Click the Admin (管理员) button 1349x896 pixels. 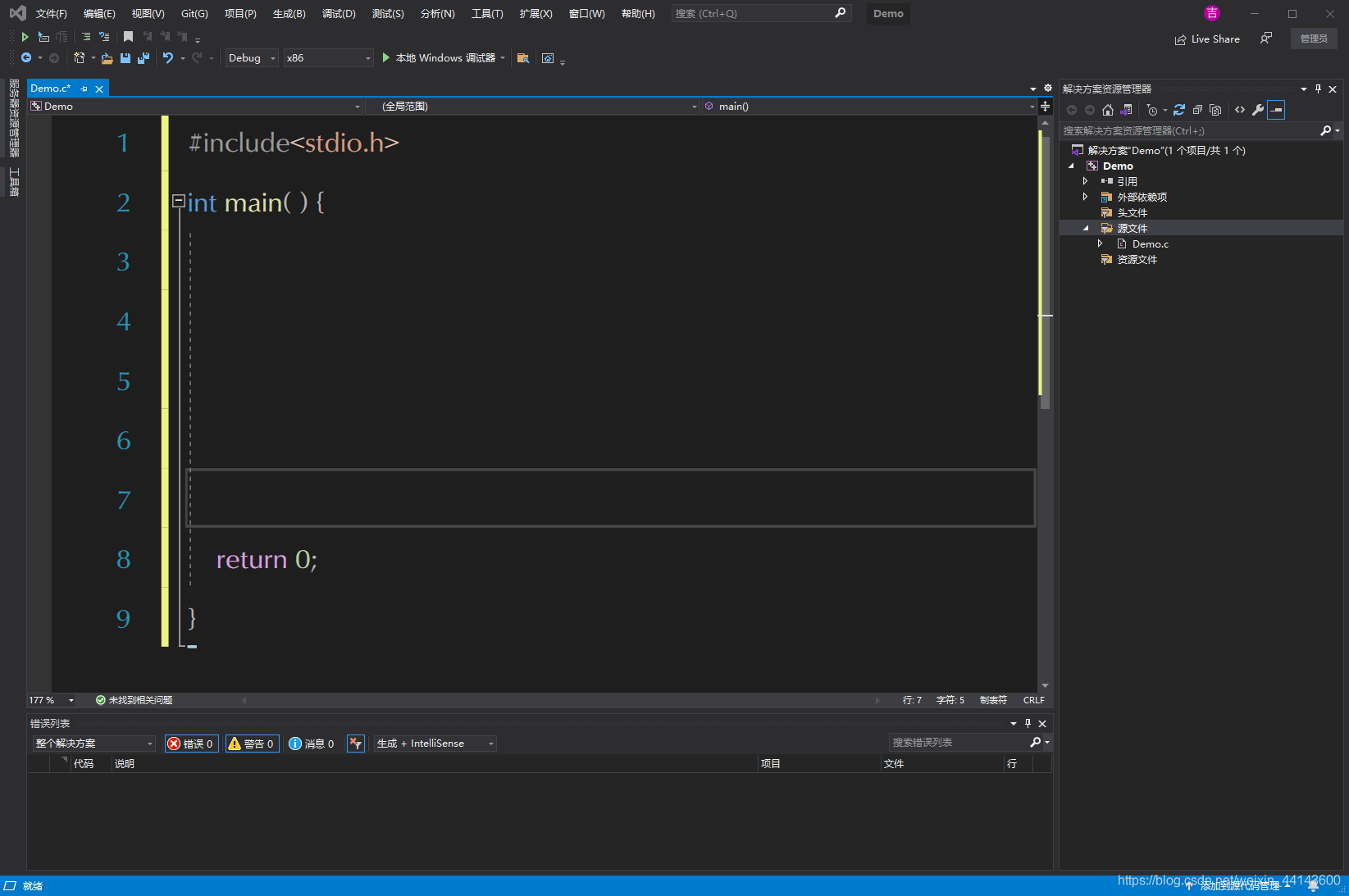coord(1314,39)
